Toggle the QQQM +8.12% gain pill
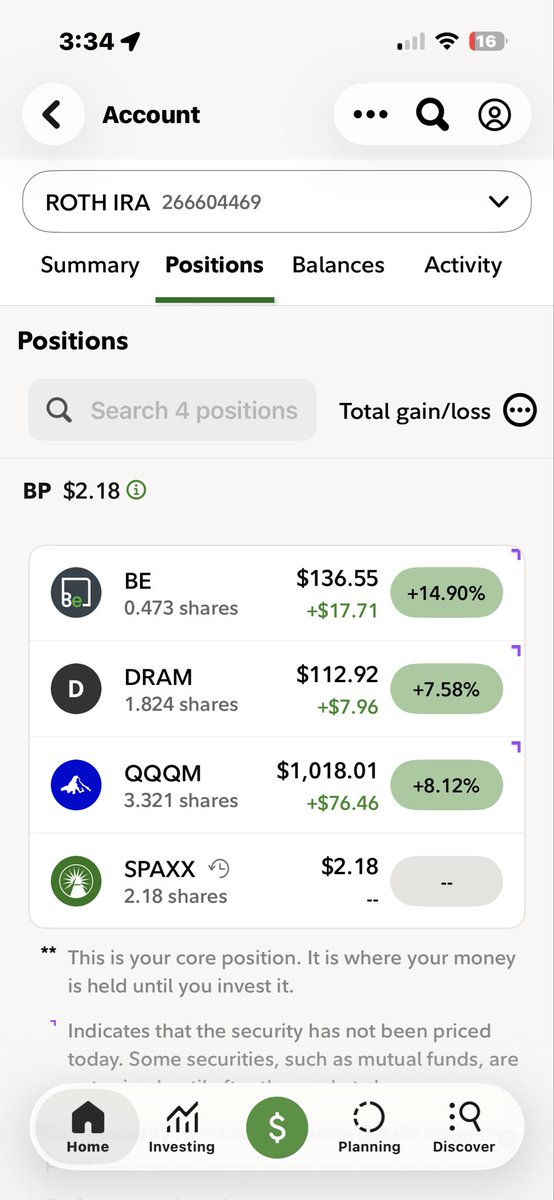Screen dimensions: 554x1200 point(446,785)
